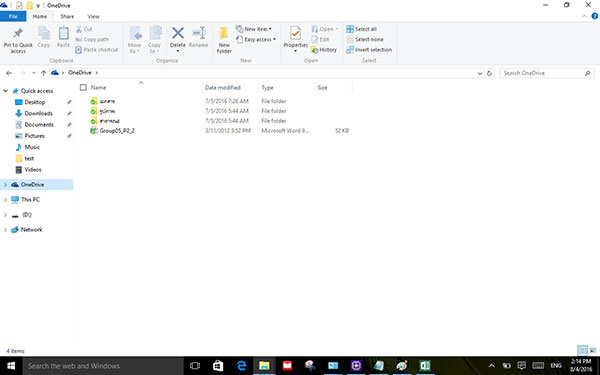Open the ribbon Open dropdown
600x375 pixels.
324,29
